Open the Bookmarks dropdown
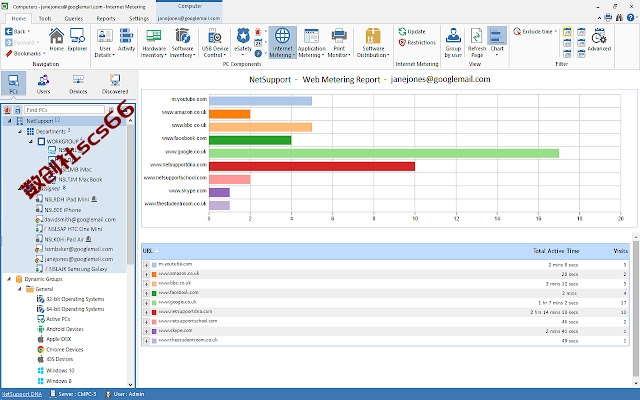 coord(25,53)
